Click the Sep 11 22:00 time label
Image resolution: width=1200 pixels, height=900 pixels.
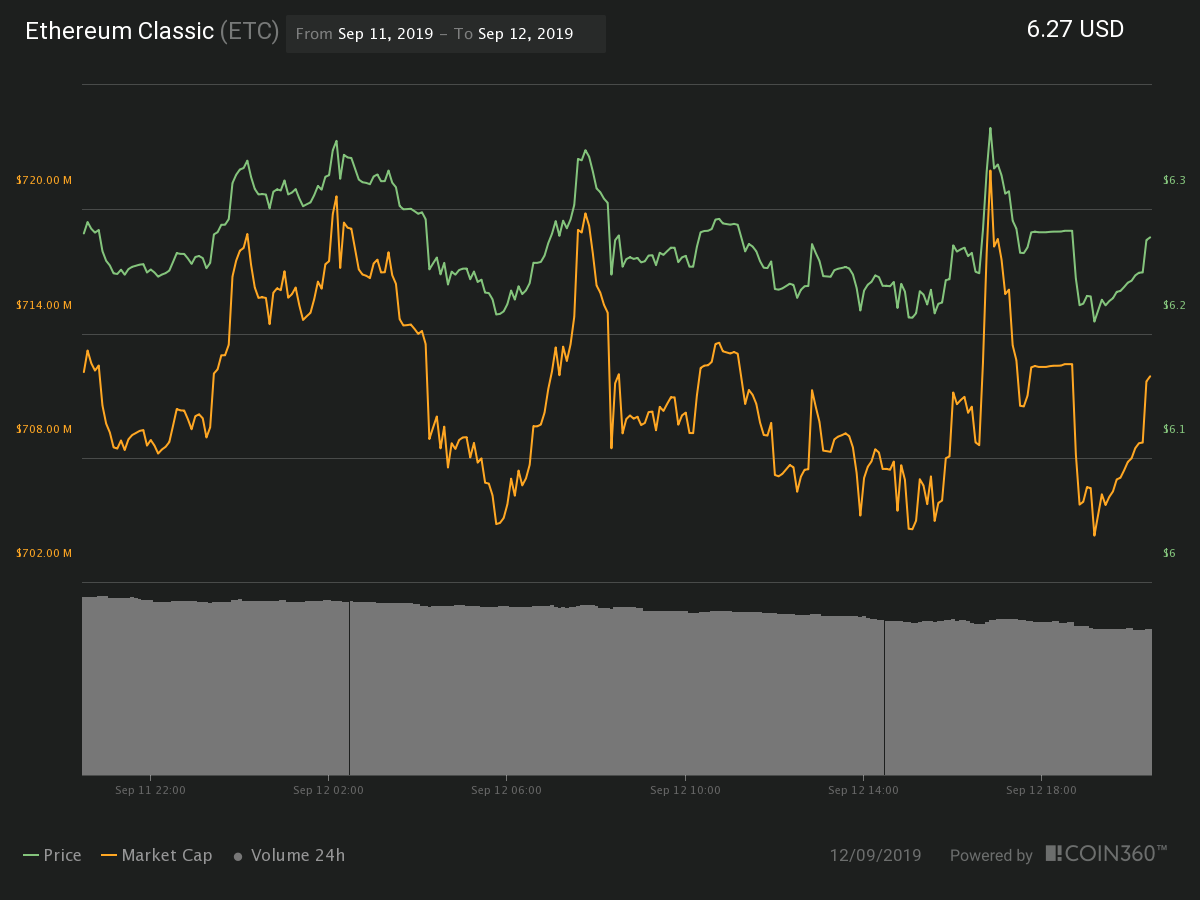tap(150, 790)
